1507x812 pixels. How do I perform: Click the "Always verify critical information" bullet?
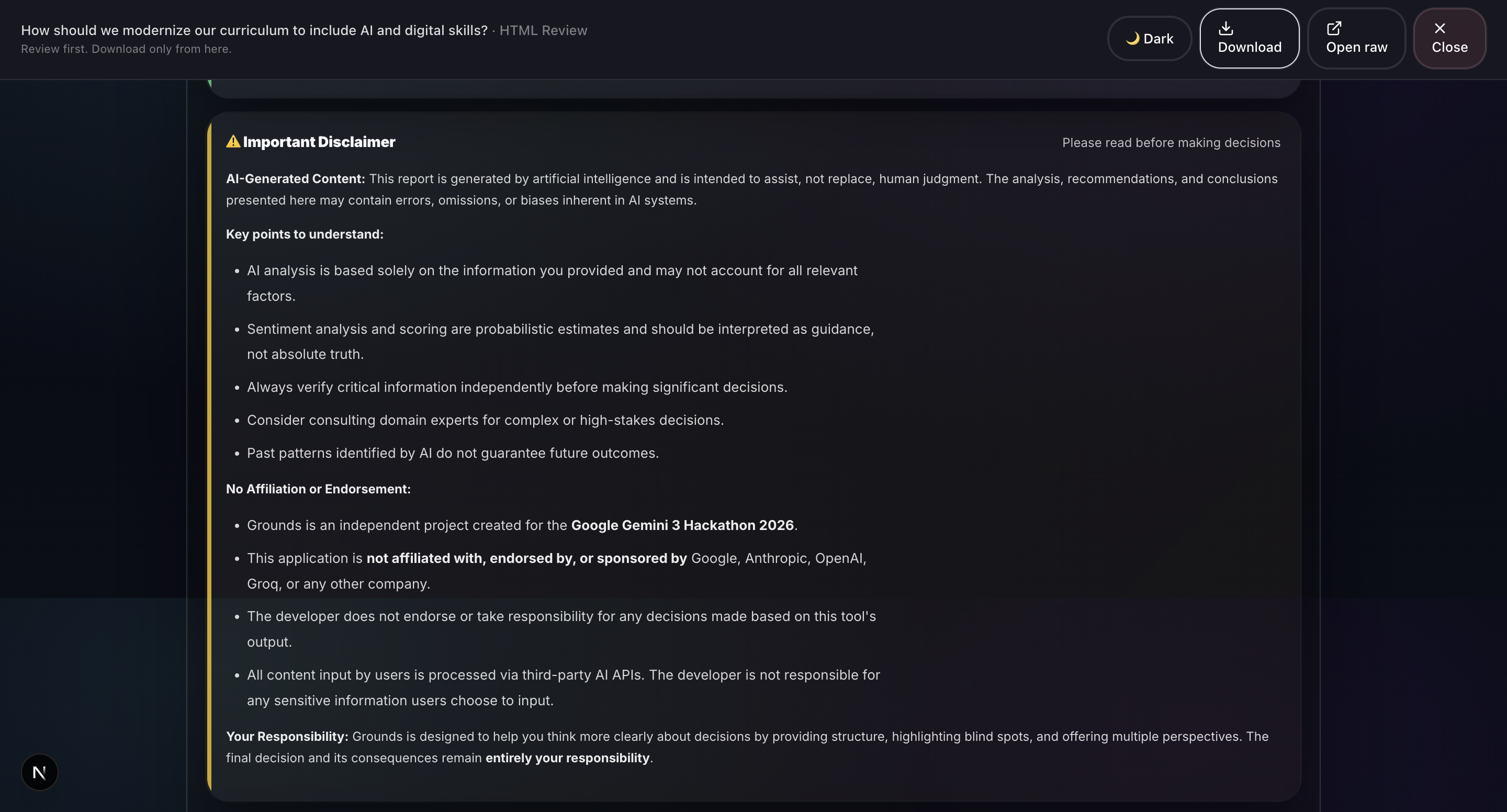(516, 387)
